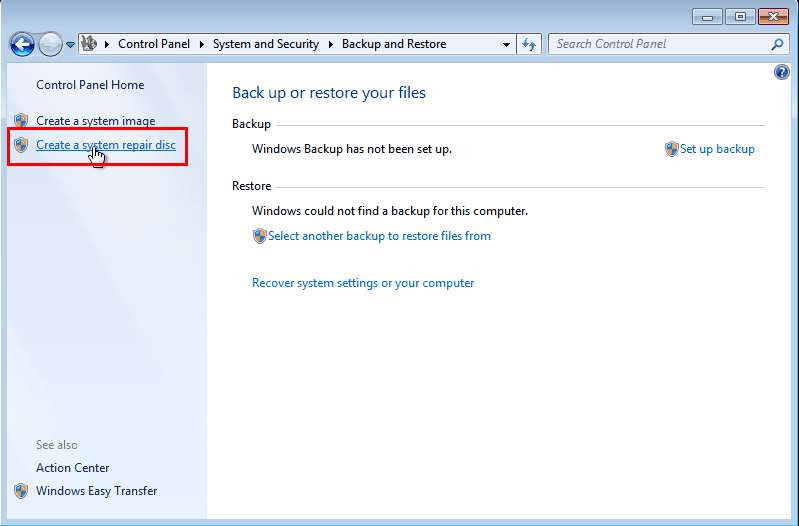Expand the address bar history dropdown
Screen dimensions: 799x526
[x=507, y=45]
